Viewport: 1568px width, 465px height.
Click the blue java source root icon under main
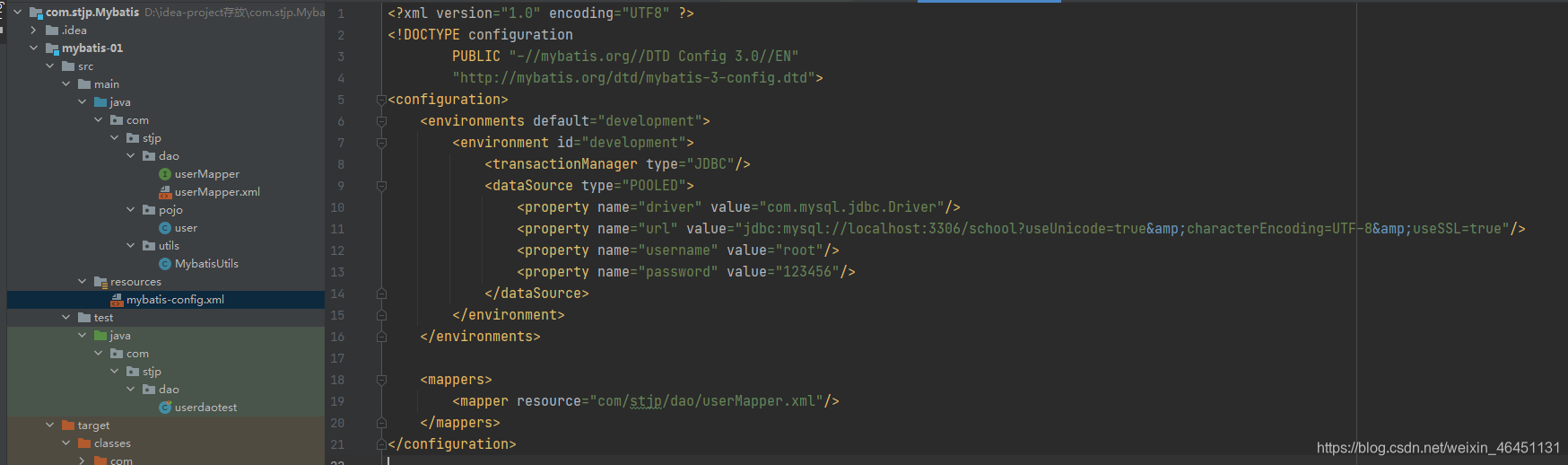(100, 102)
